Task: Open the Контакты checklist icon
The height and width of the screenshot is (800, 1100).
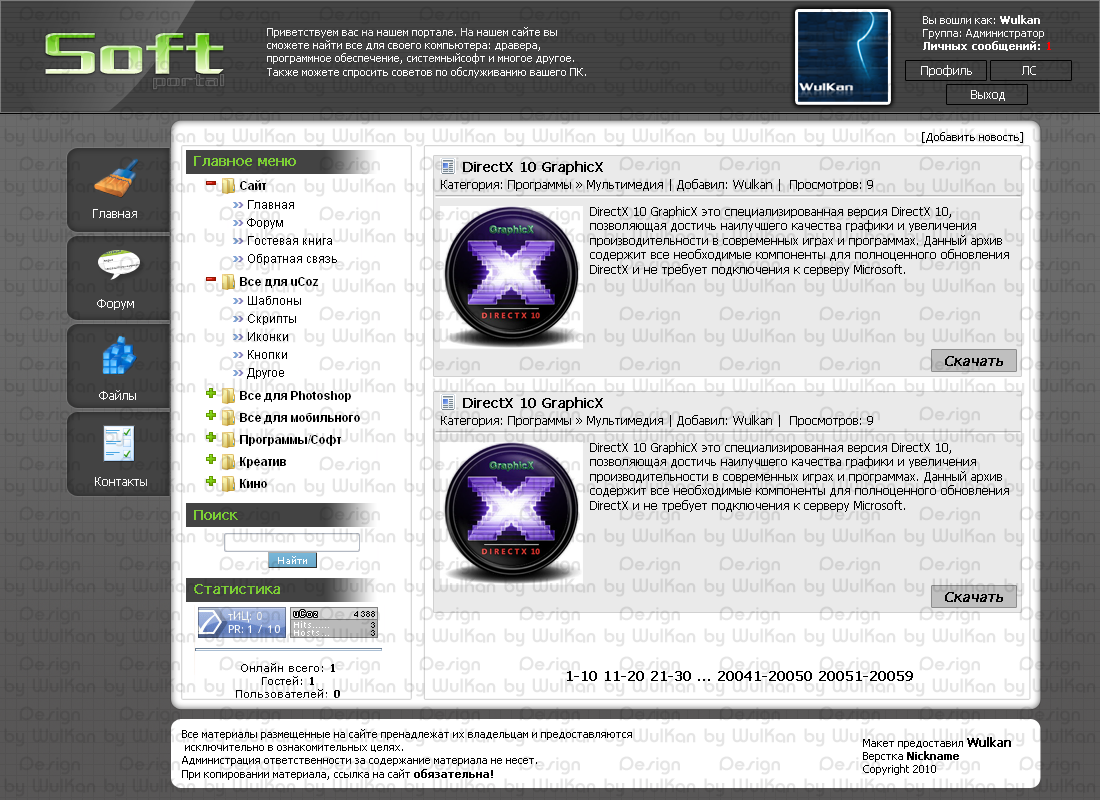Action: pyautogui.click(x=118, y=444)
